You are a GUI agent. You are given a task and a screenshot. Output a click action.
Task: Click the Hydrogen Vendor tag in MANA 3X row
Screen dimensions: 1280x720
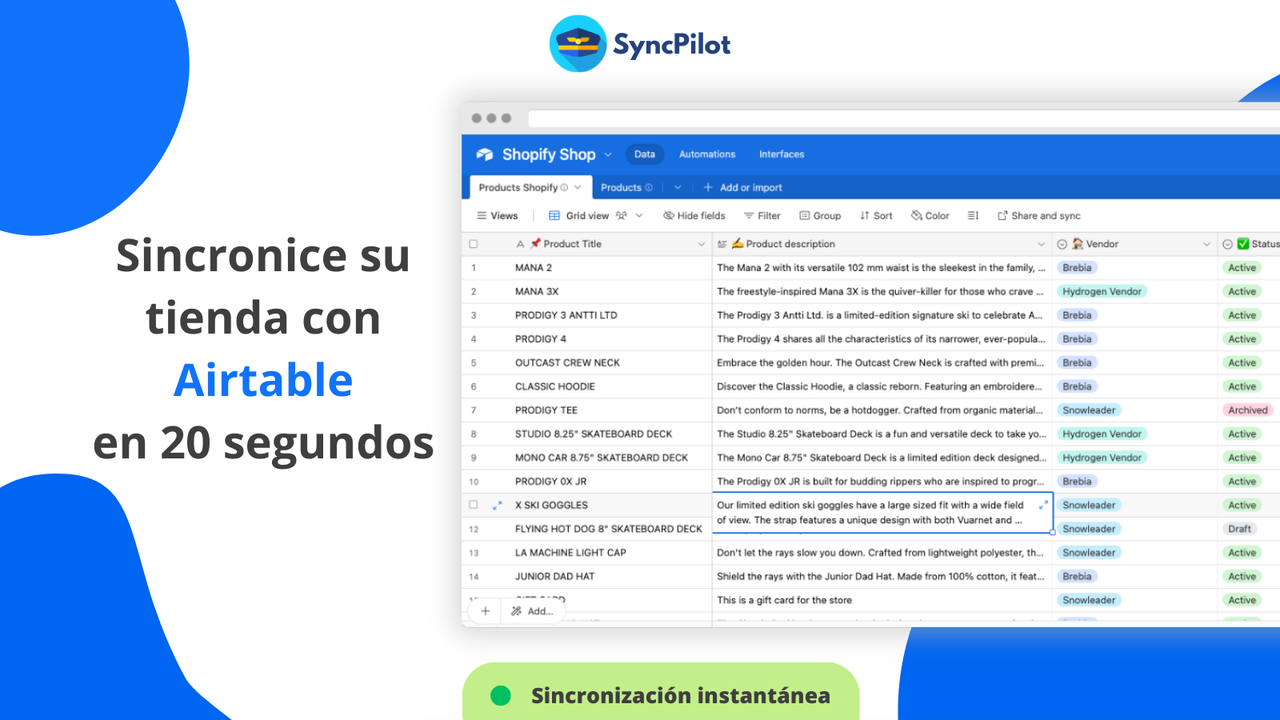coord(1102,292)
